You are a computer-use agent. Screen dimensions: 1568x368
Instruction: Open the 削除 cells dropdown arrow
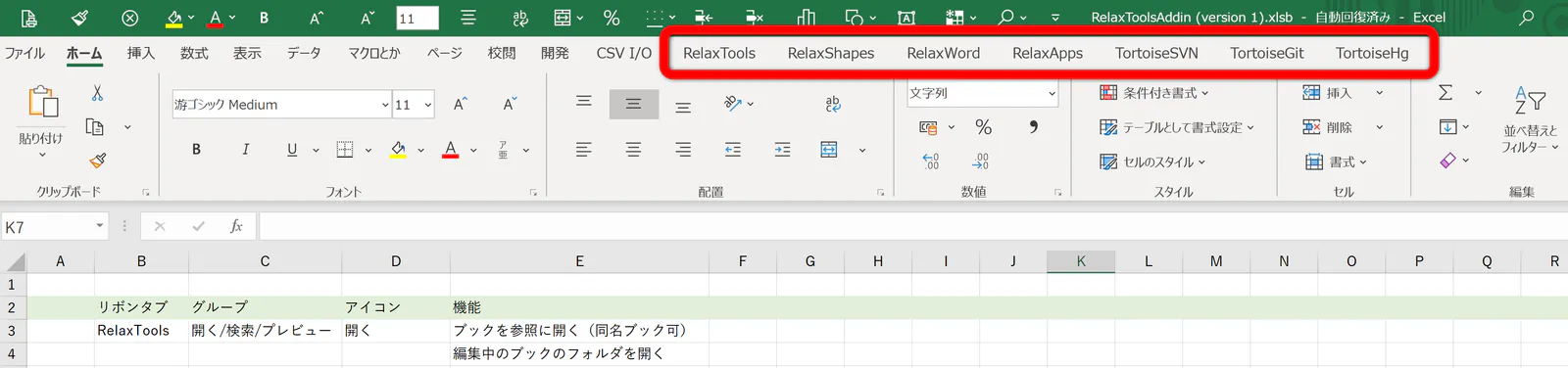1379,127
